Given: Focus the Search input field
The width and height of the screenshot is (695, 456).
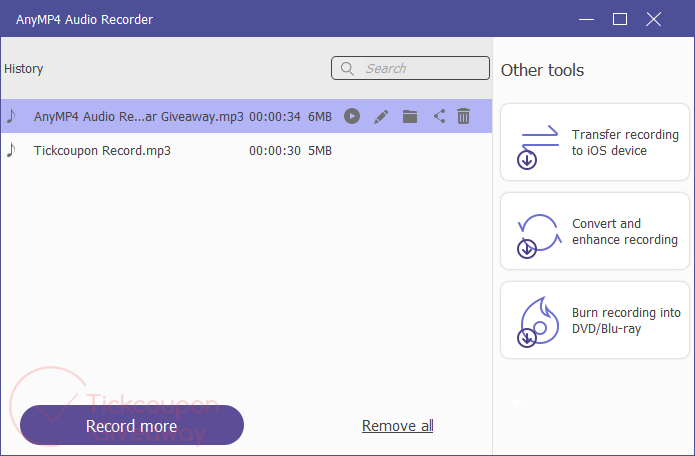Looking at the screenshot, I should tap(410, 68).
